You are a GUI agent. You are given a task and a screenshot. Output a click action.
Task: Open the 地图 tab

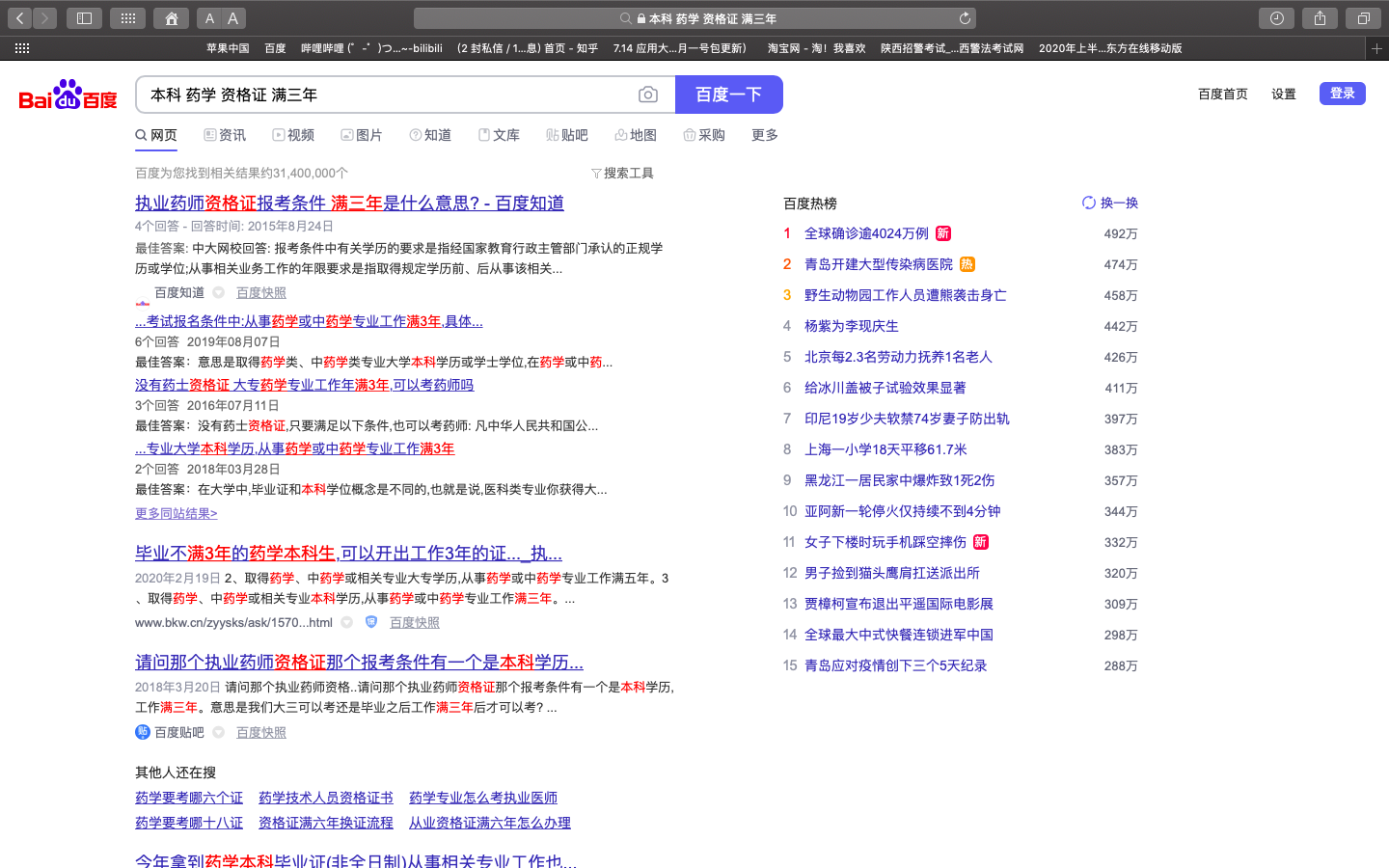tap(636, 135)
